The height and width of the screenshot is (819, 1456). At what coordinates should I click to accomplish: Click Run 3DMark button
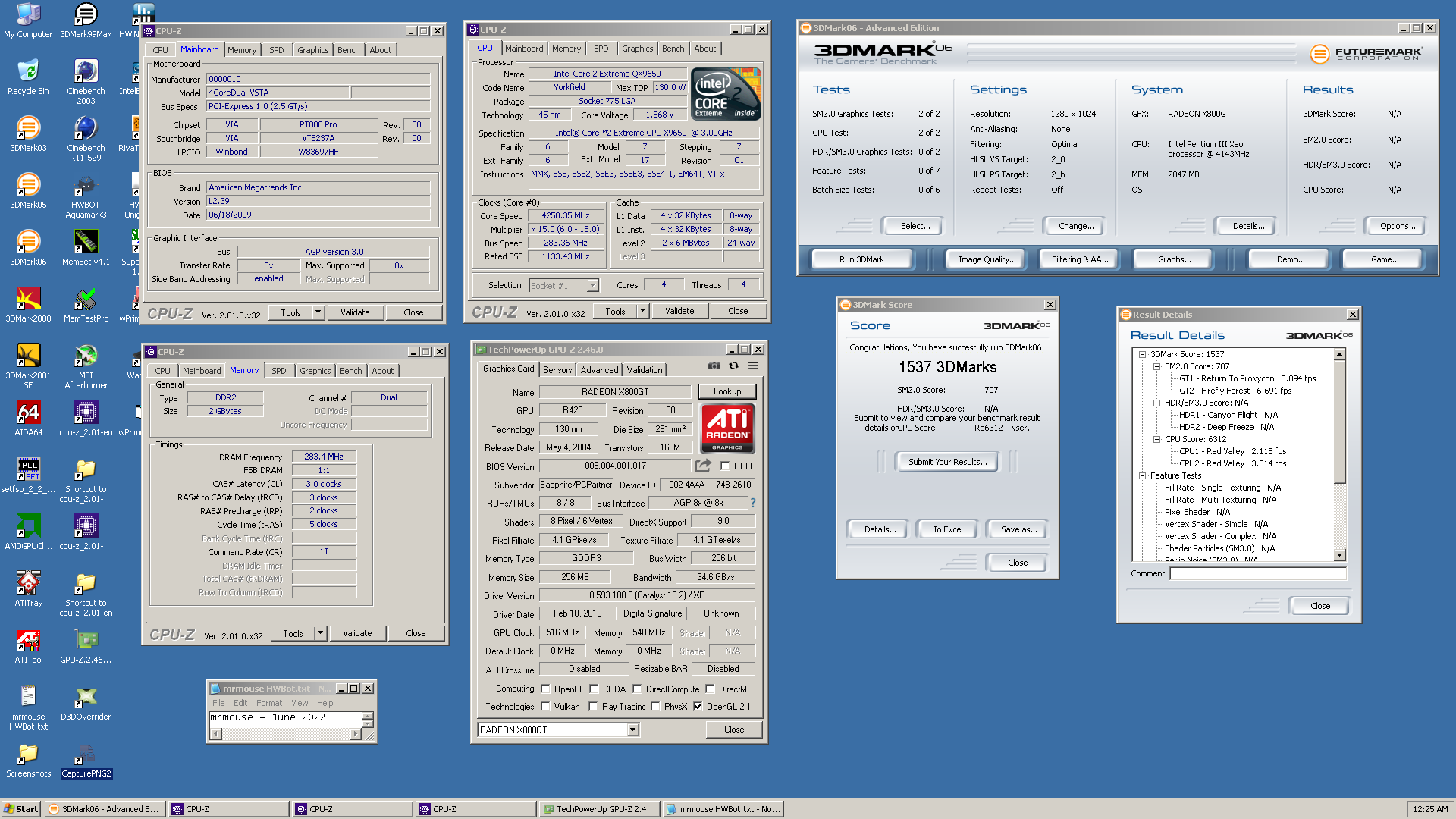(x=861, y=259)
